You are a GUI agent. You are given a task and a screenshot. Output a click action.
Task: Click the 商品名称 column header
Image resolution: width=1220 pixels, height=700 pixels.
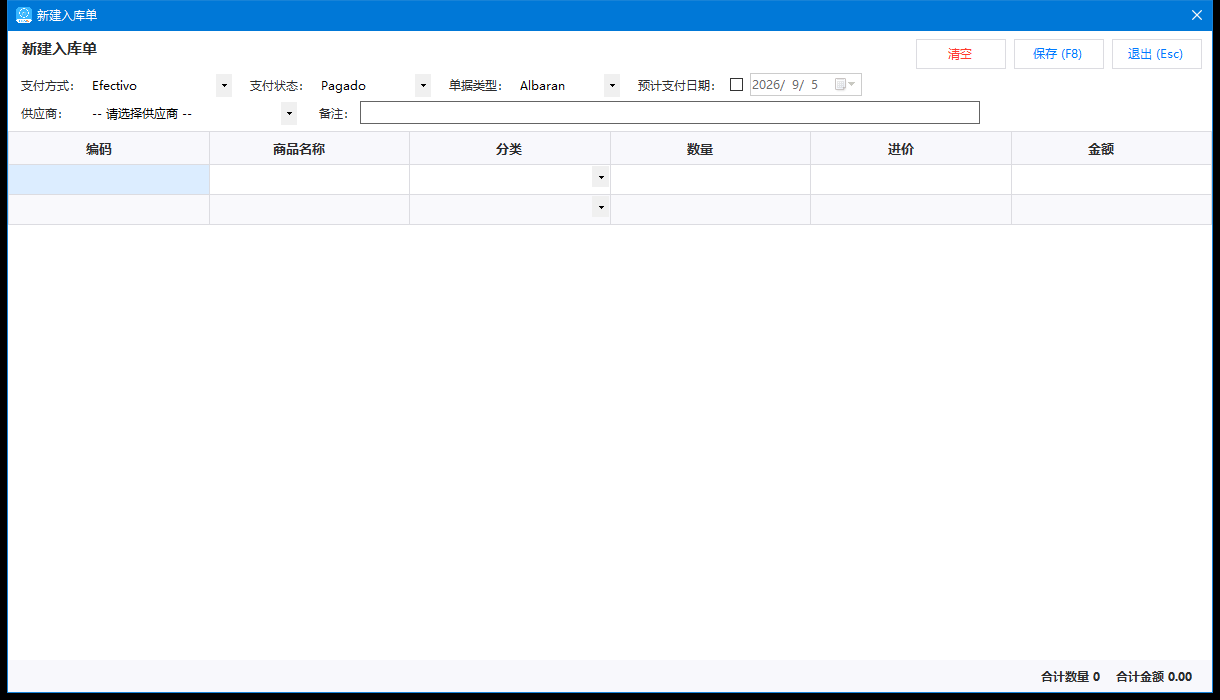pos(309,149)
